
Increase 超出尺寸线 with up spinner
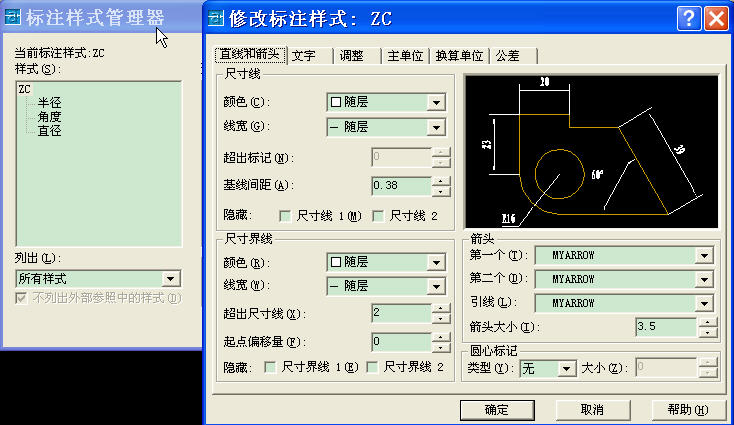[440, 308]
